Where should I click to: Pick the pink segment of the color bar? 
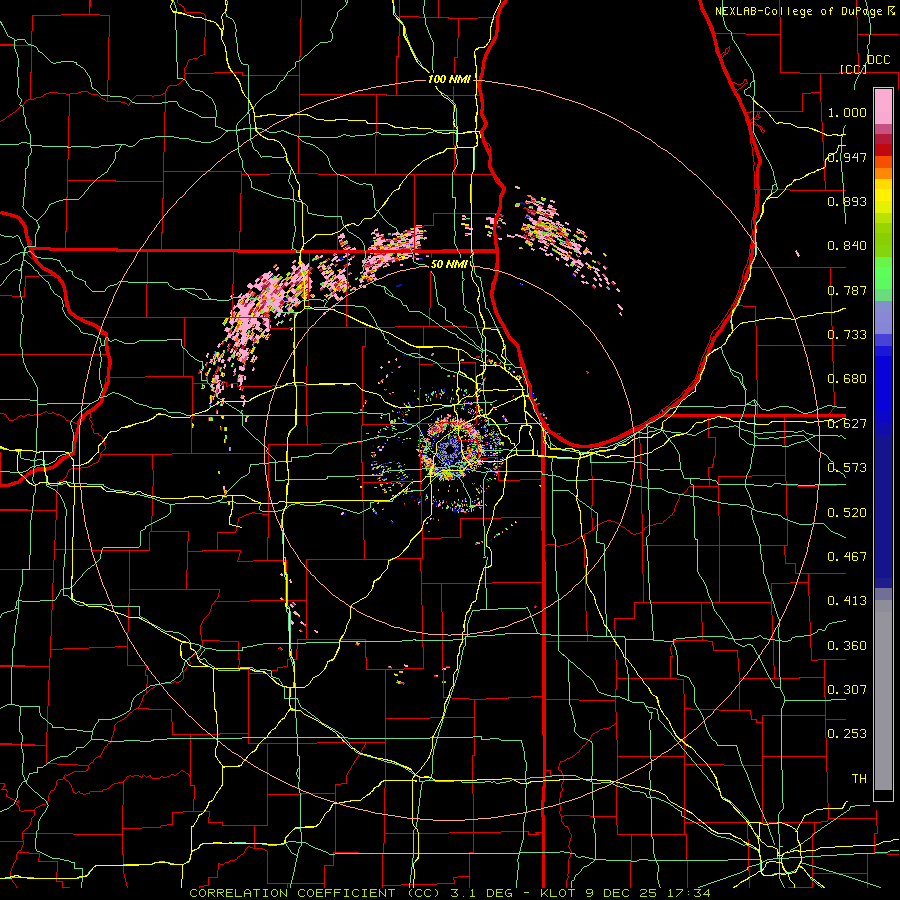point(883,106)
